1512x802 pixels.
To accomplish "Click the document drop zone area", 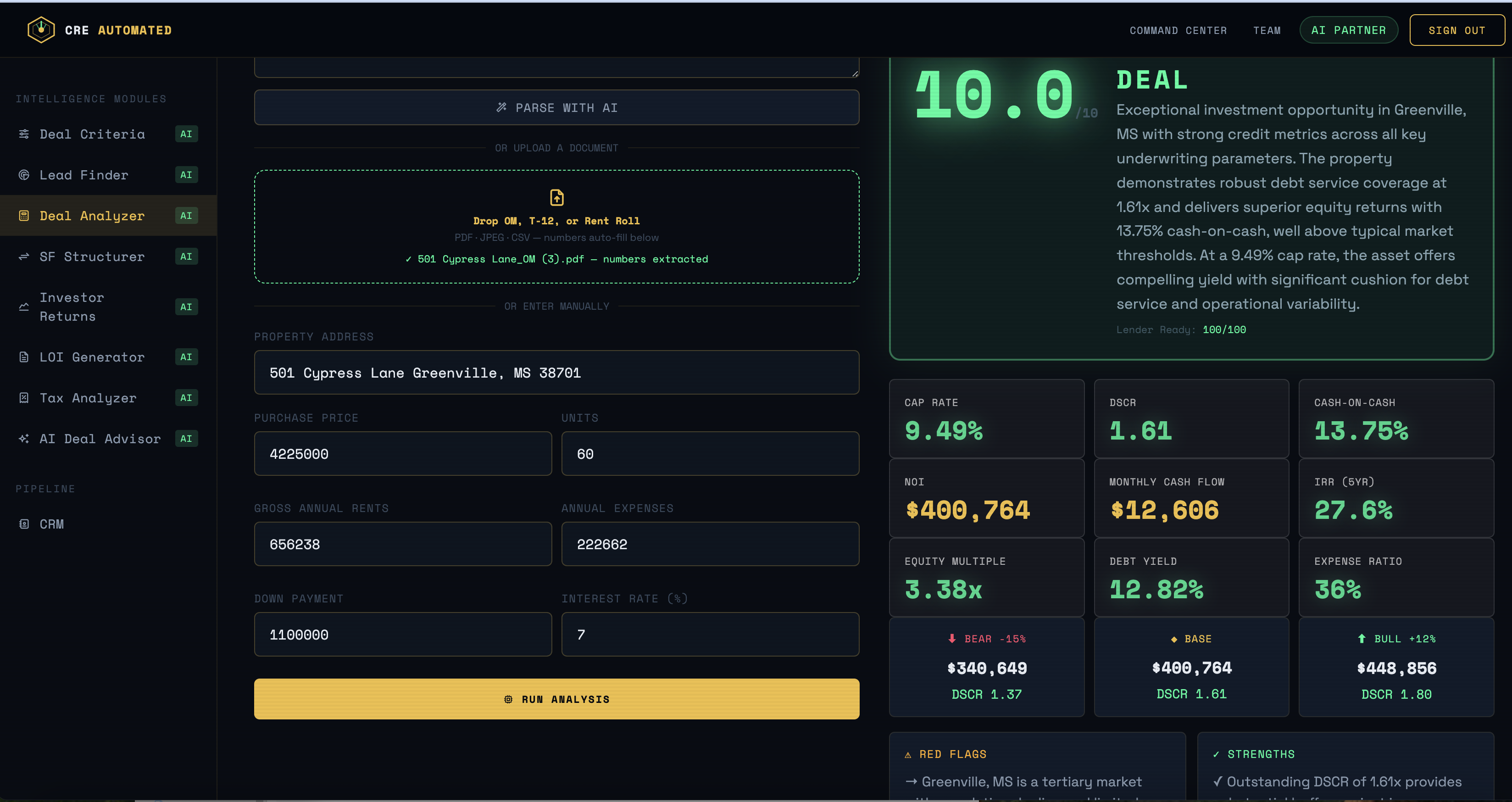I will [556, 227].
